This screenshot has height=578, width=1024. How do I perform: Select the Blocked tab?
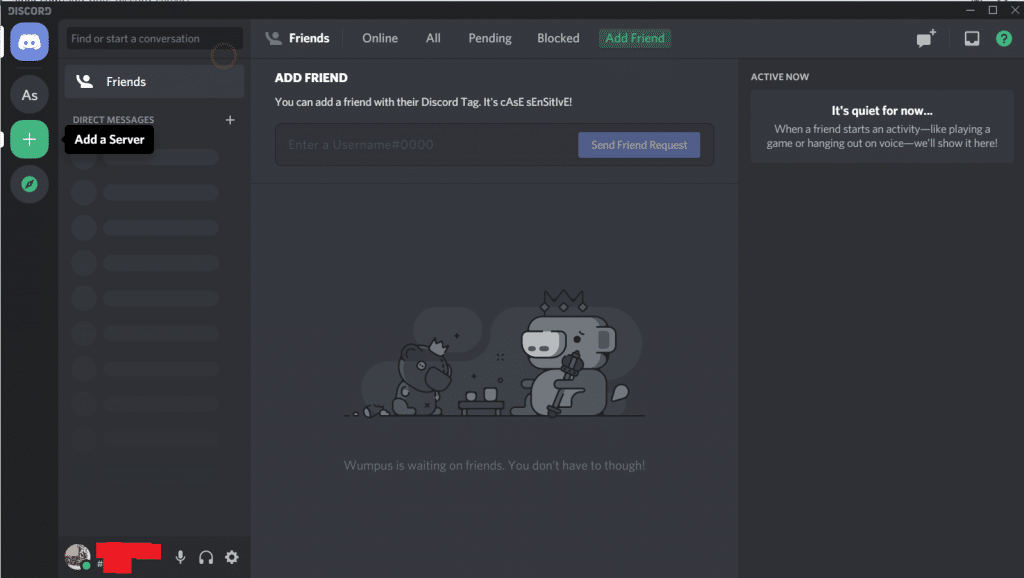pos(557,38)
